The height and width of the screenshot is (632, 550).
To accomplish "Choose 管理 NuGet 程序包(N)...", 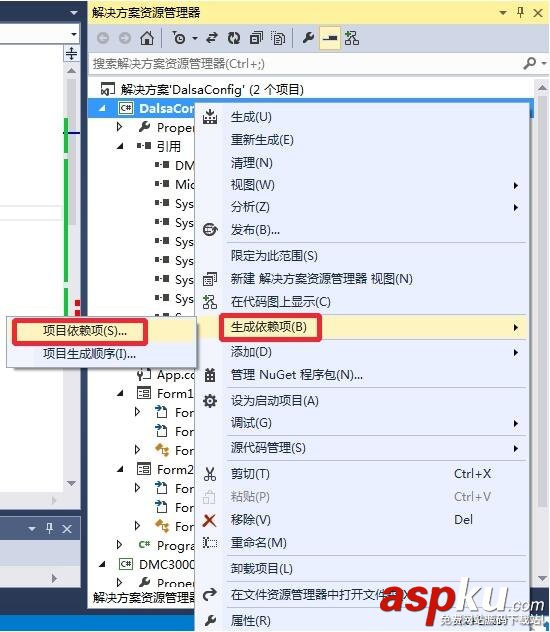I will (x=362, y=375).
